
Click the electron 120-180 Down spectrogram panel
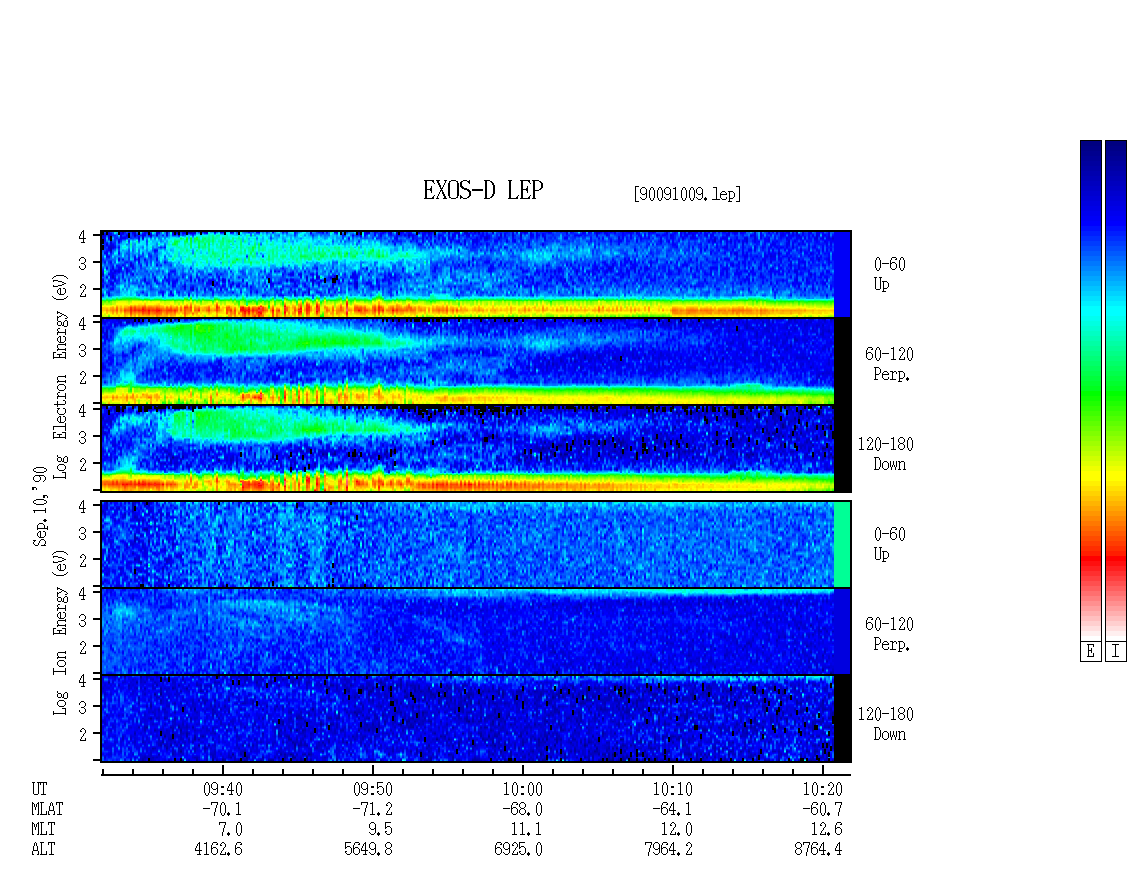(476, 448)
